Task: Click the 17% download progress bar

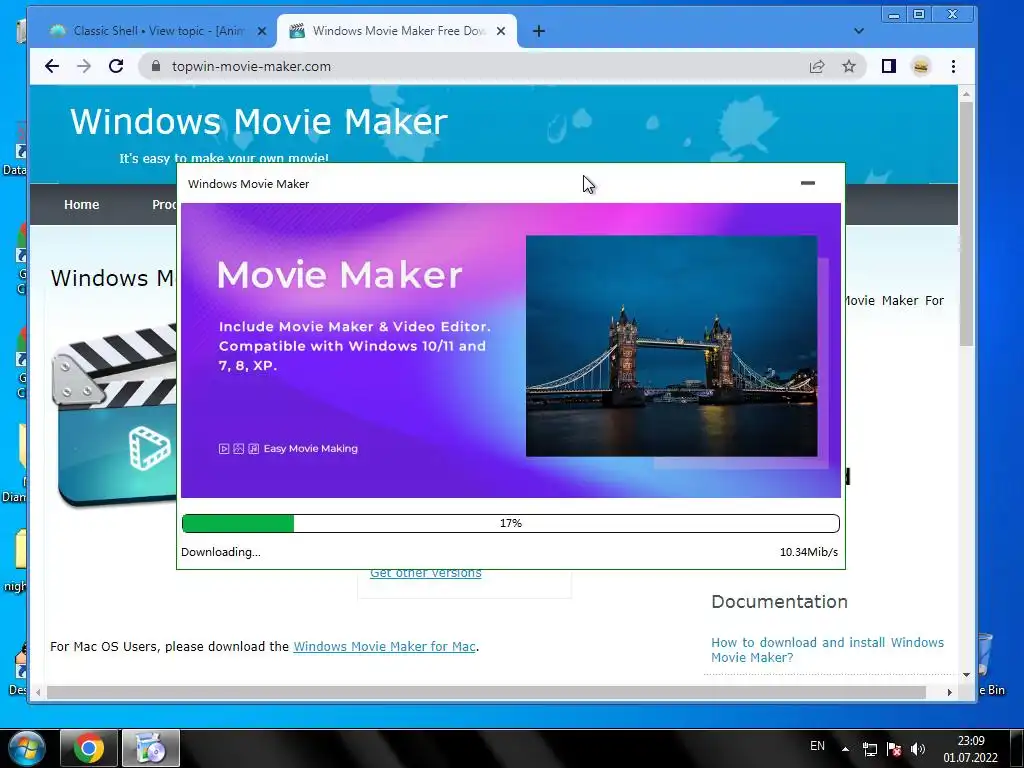Action: 511,523
